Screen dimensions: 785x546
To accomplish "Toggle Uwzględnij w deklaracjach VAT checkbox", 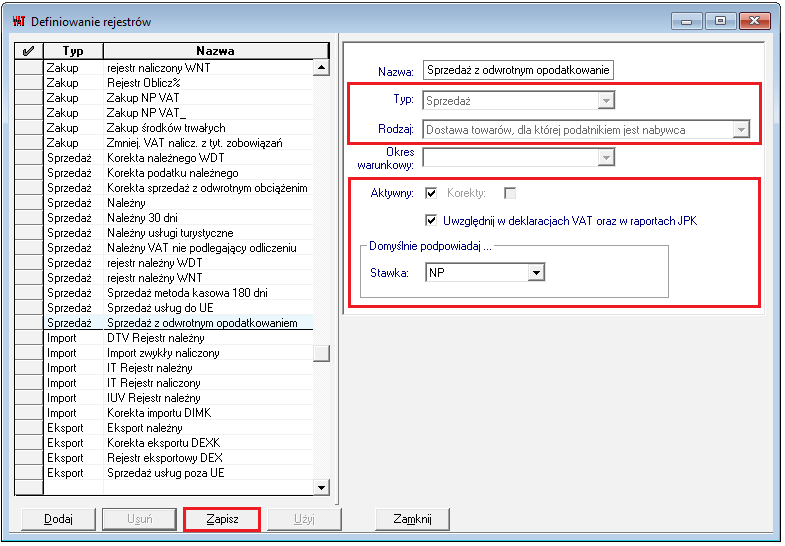I will (x=431, y=221).
